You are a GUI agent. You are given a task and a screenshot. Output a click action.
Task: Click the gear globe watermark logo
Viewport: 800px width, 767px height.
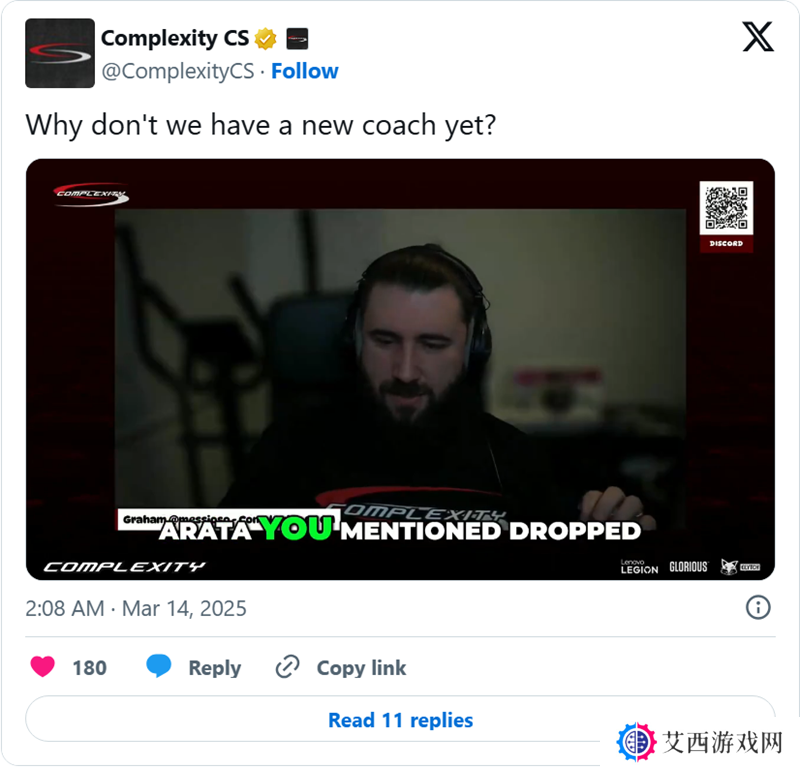point(636,741)
